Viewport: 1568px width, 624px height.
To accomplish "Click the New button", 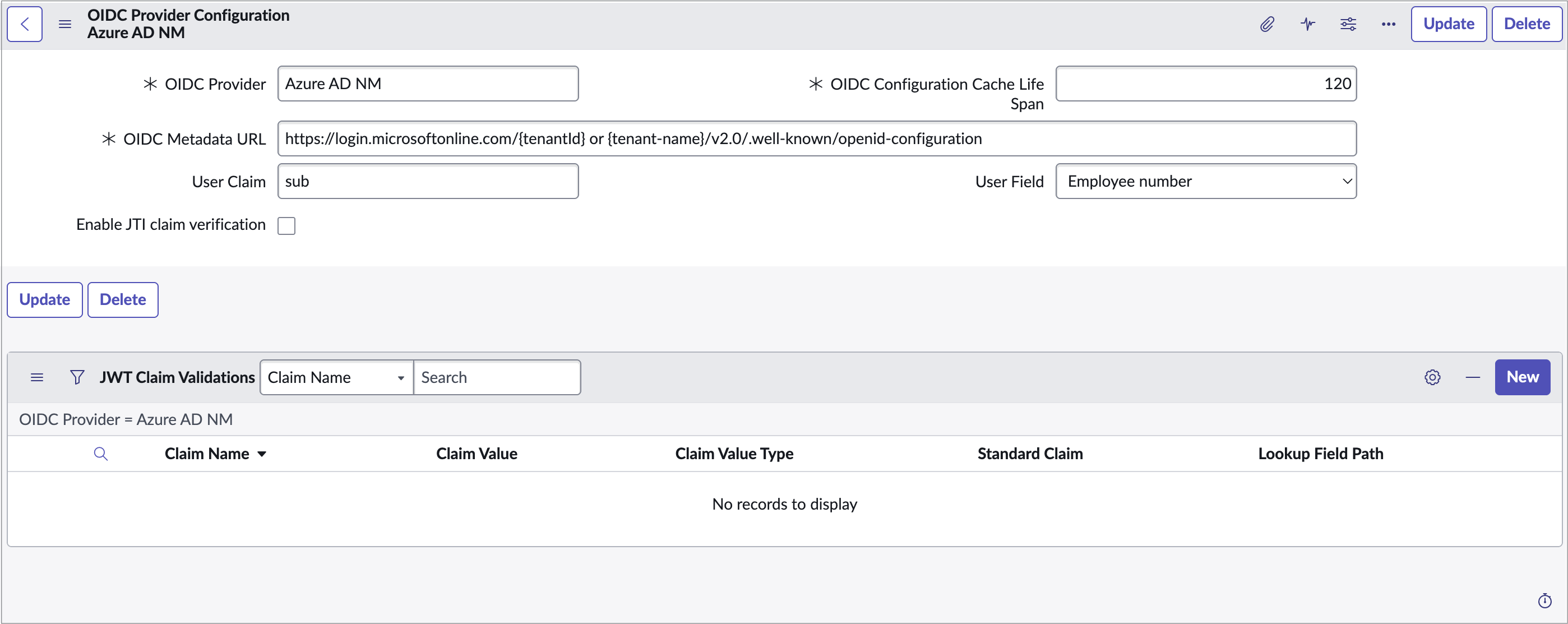I will pos(1521,377).
